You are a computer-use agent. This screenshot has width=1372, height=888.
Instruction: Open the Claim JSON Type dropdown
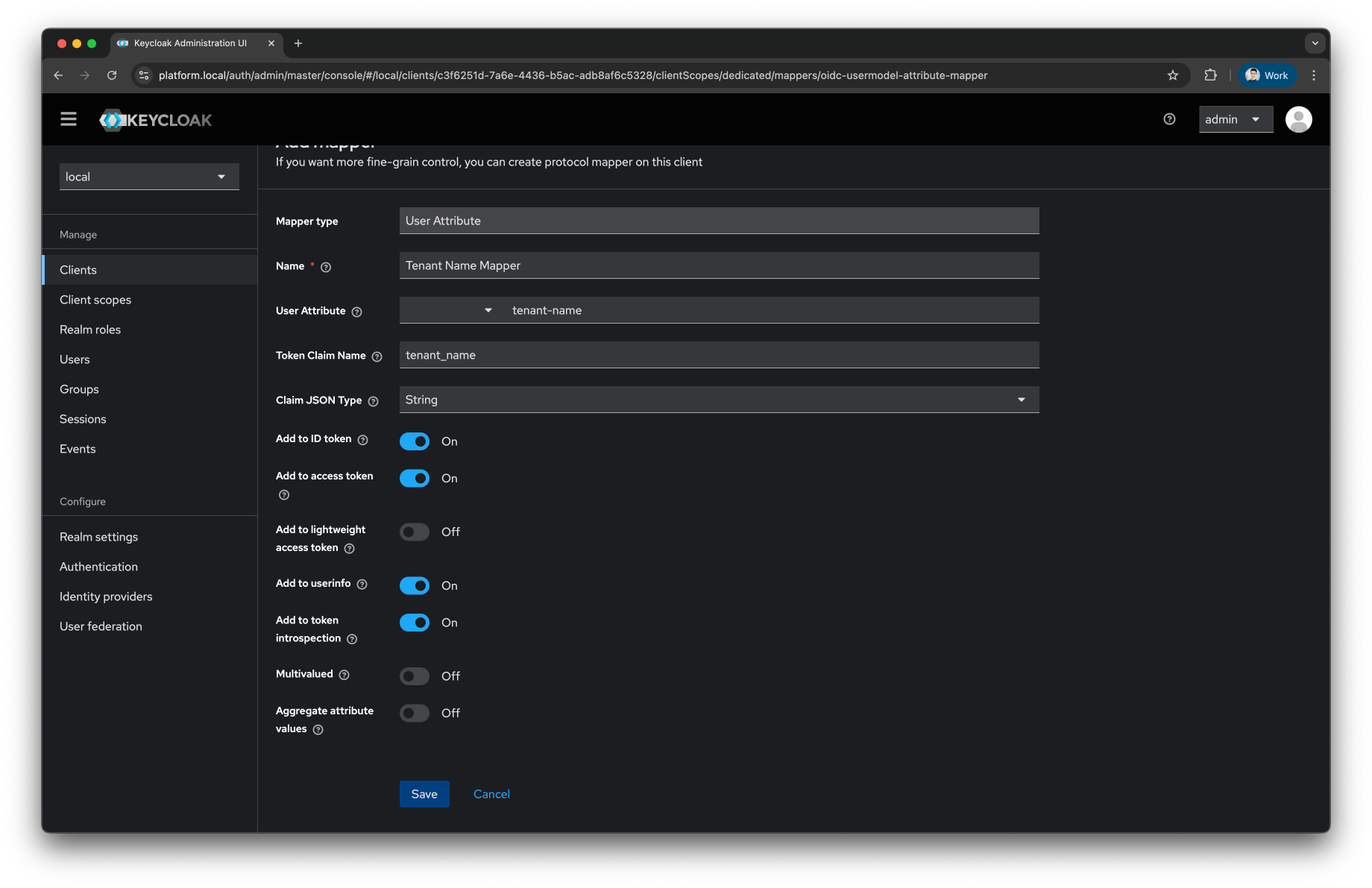(x=1021, y=400)
